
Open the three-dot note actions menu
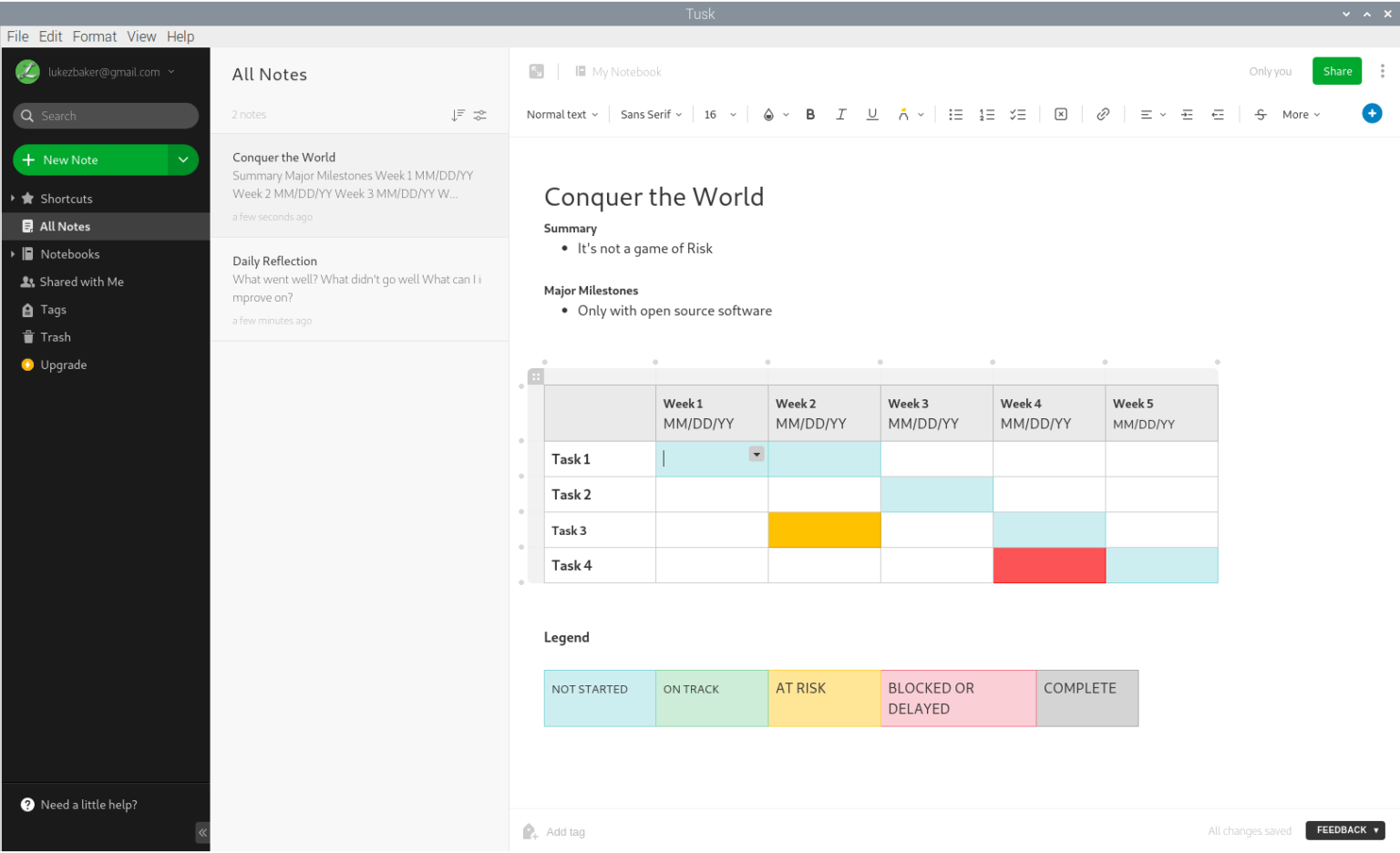(1383, 71)
